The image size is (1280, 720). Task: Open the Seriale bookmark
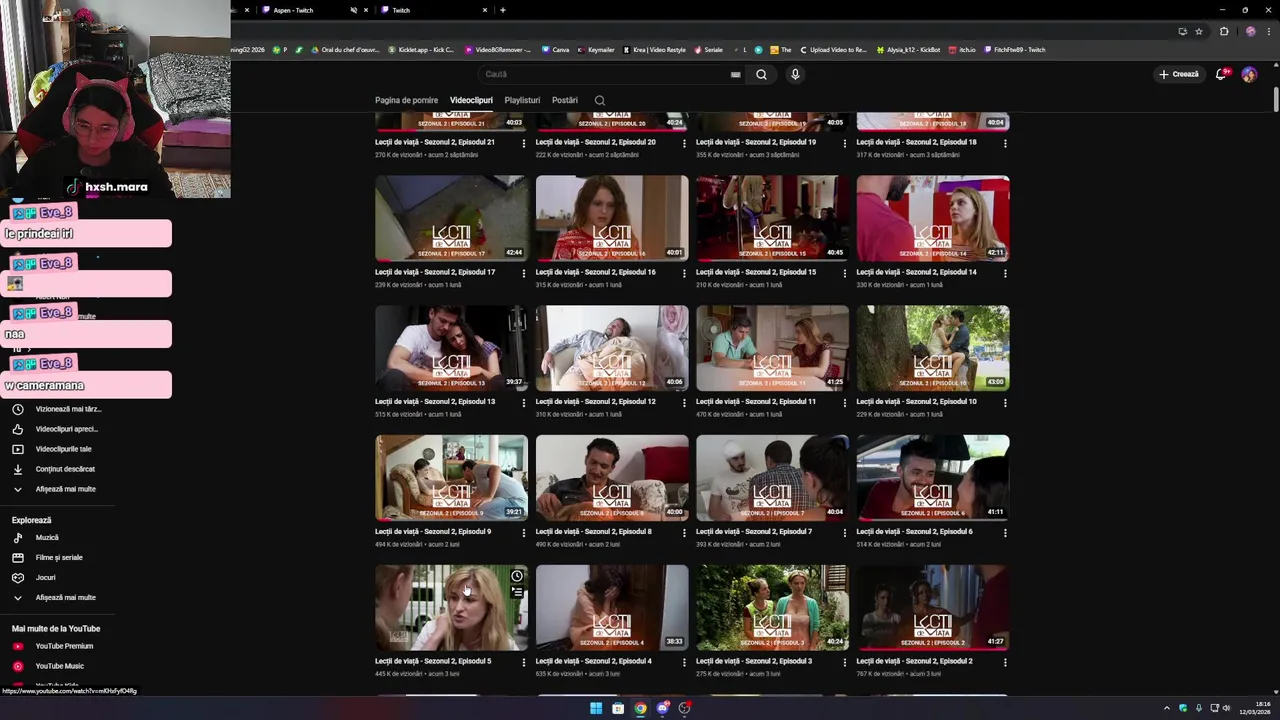pyautogui.click(x=709, y=50)
